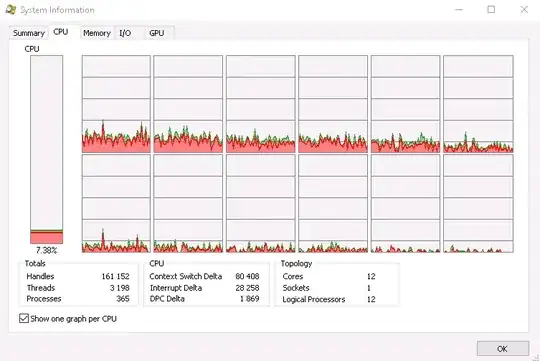Screen dimensions: 540x361
Task: Click the Interrupt Delta label
Action: click(176, 288)
